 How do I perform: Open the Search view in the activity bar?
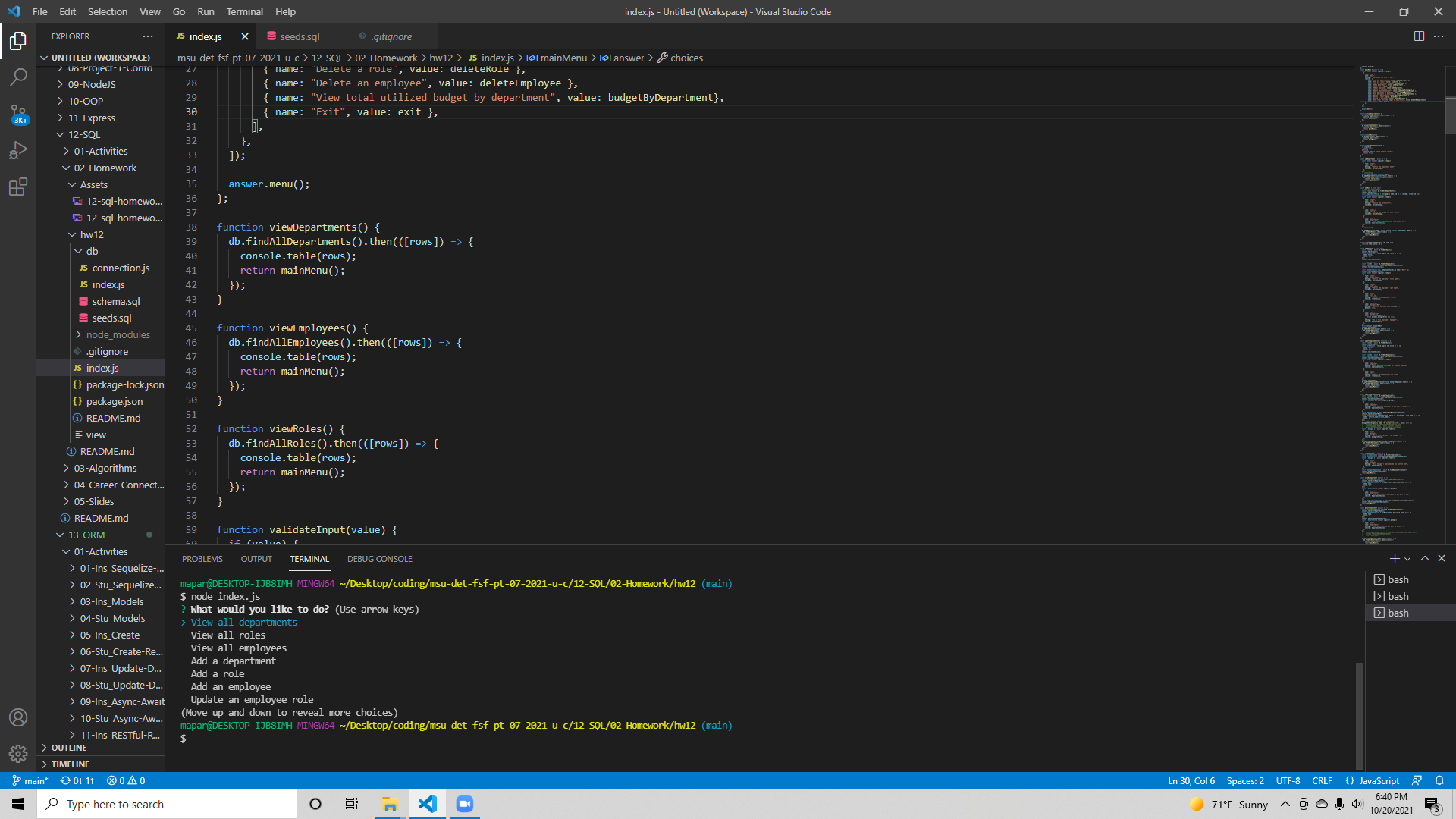click(18, 76)
